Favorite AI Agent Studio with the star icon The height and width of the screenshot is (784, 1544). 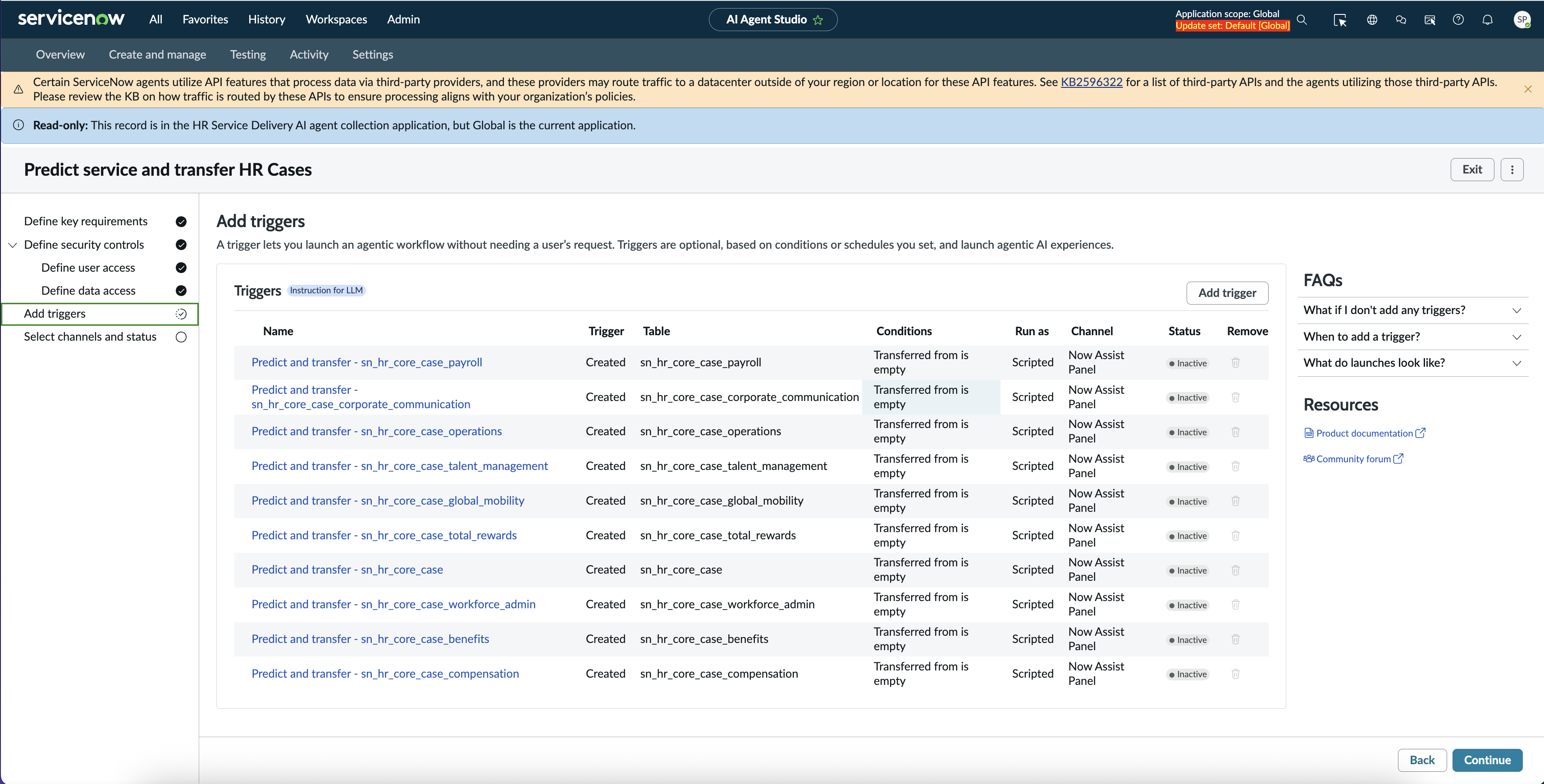click(x=818, y=20)
